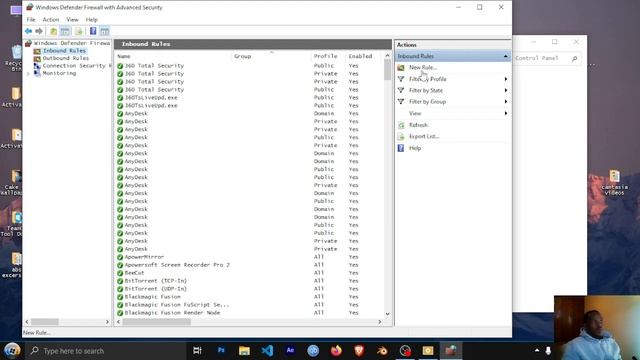The image size is (640, 360).
Task: Open Visual Studio Code from taskbar
Action: pyautogui.click(x=267, y=351)
